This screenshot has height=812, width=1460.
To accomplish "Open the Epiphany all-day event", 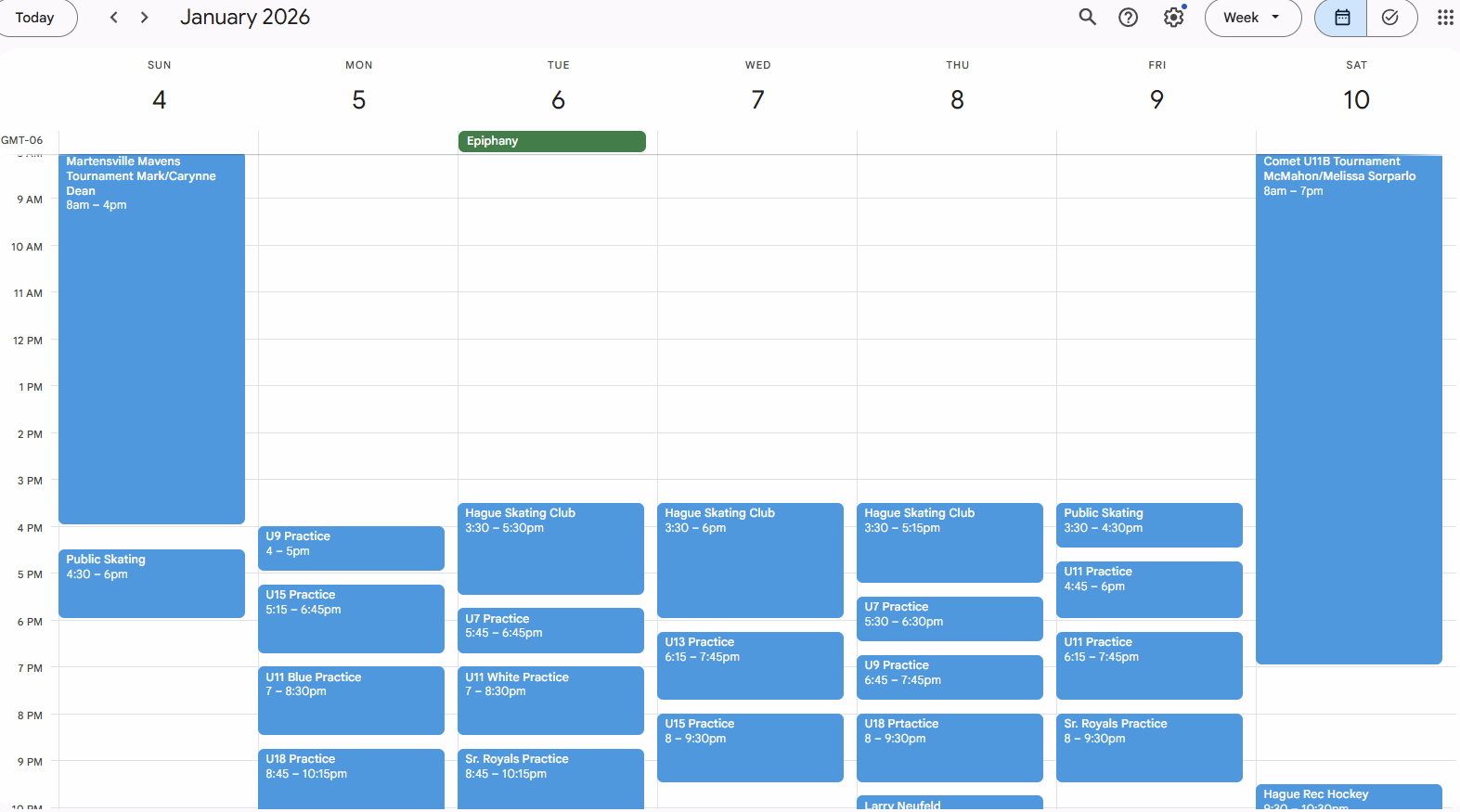I will coord(551,141).
